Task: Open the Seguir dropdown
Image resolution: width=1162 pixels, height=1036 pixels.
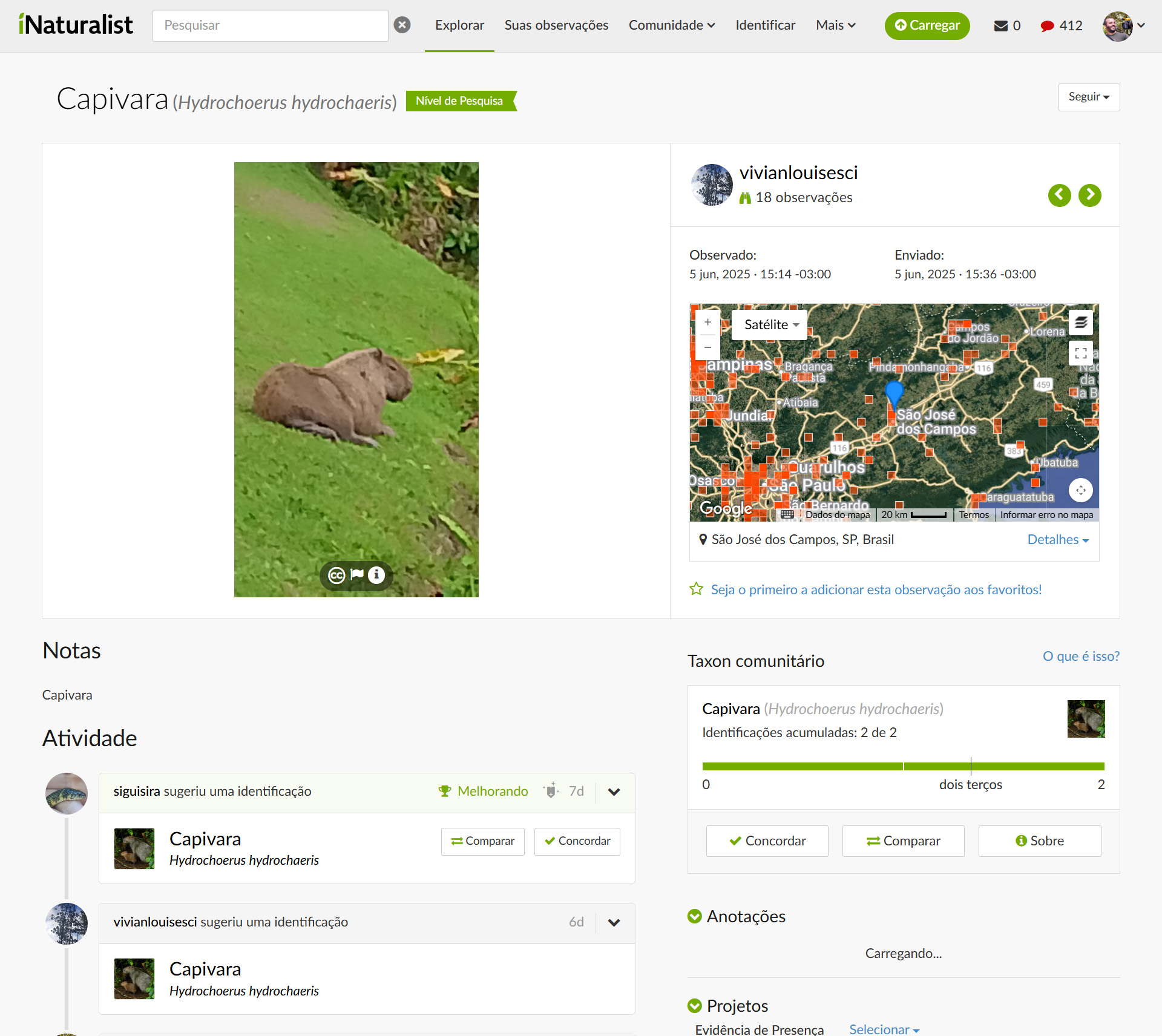Action: click(1089, 97)
